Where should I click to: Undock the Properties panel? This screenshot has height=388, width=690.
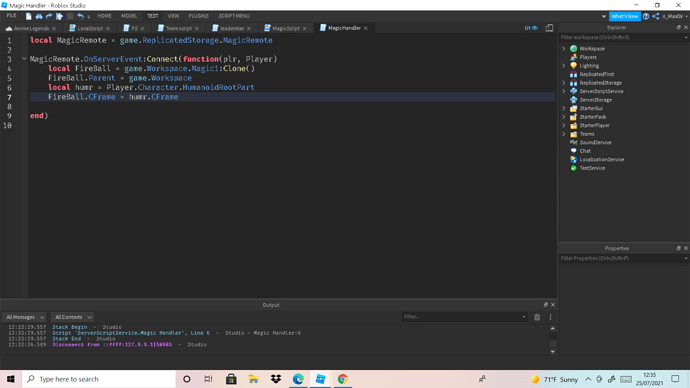[679, 248]
